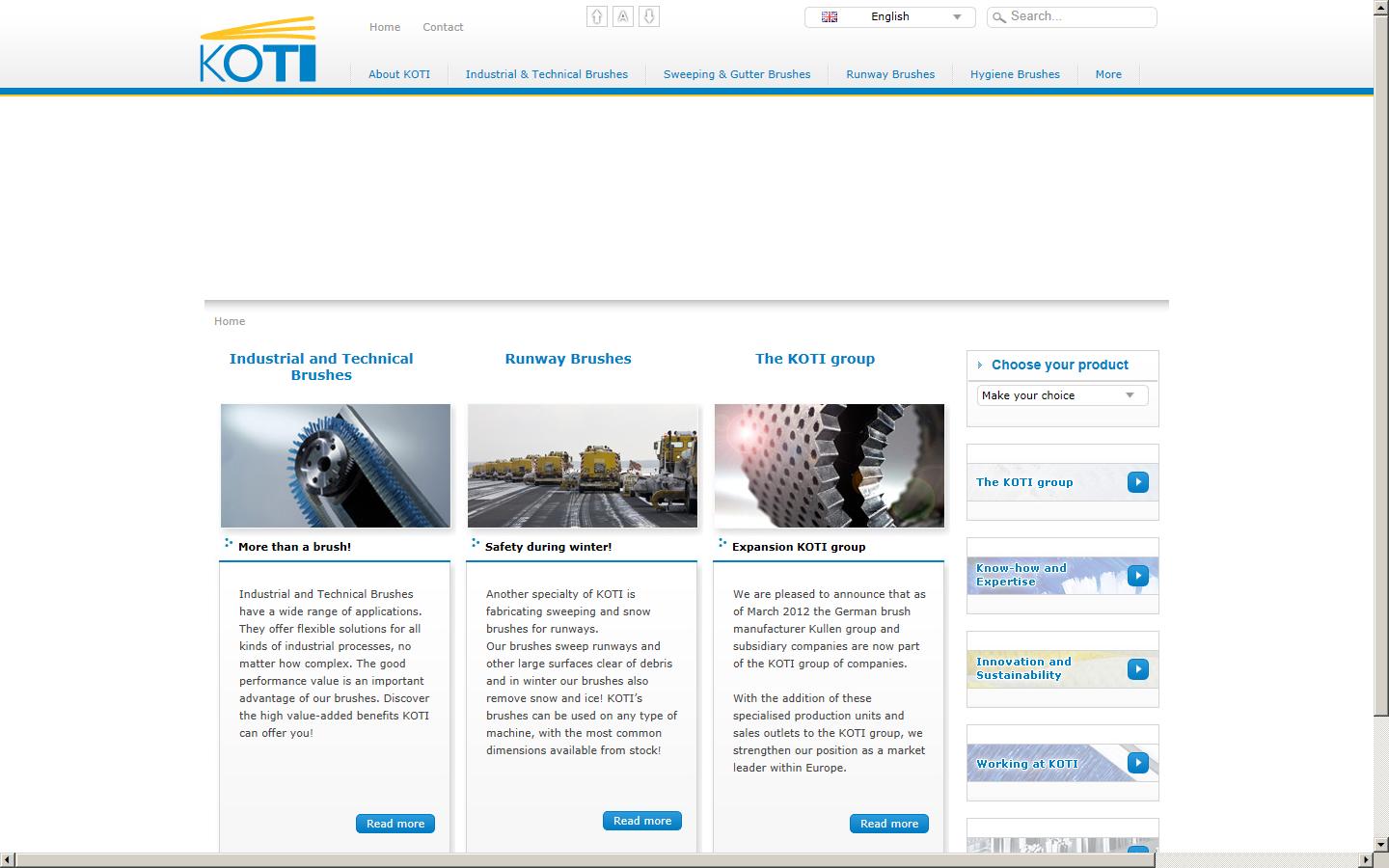Open Innovation and Sustainability sidebar banner
Screen dimensions: 1389x868
[x=1063, y=669]
